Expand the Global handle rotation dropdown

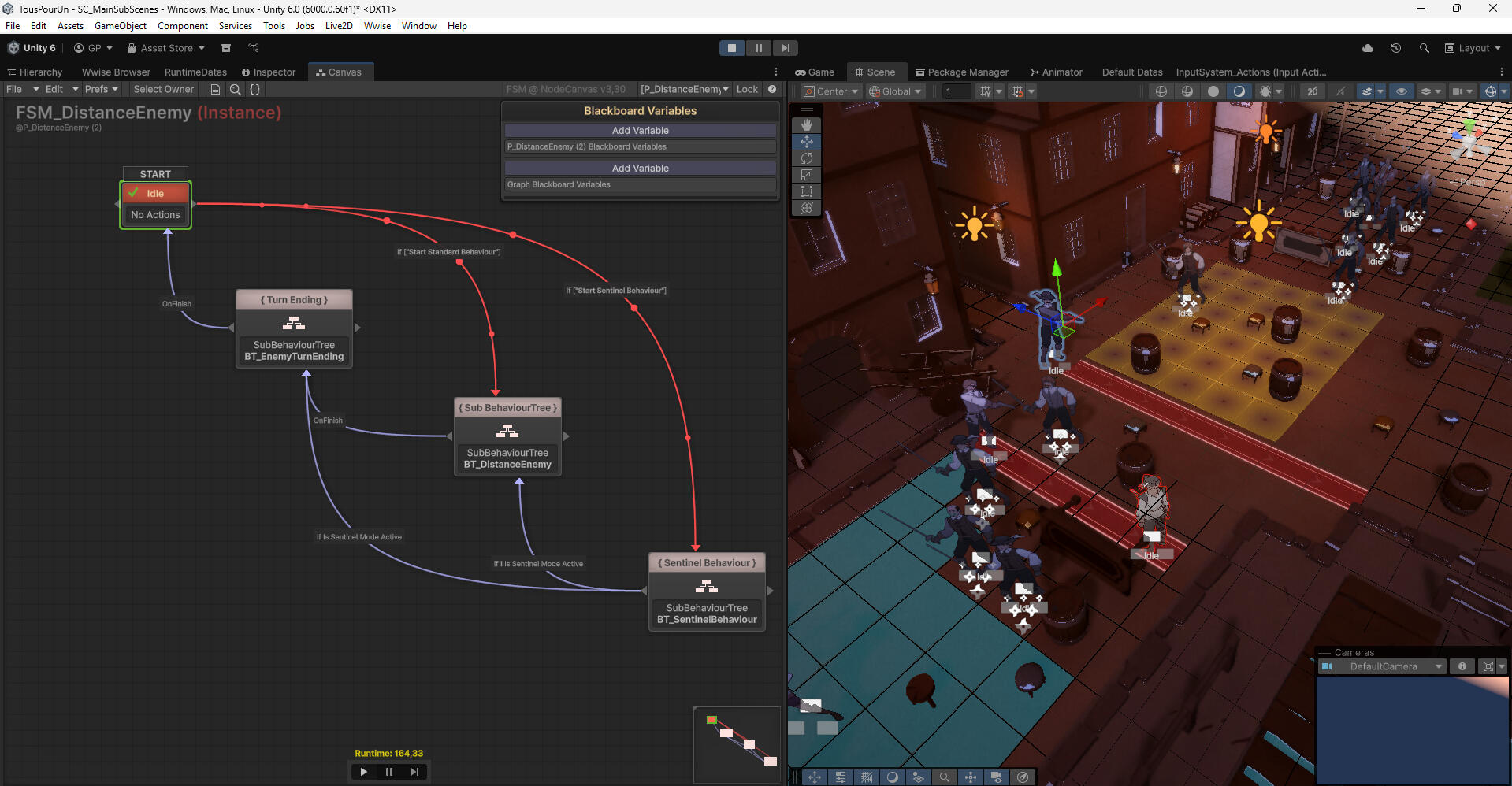[x=895, y=91]
